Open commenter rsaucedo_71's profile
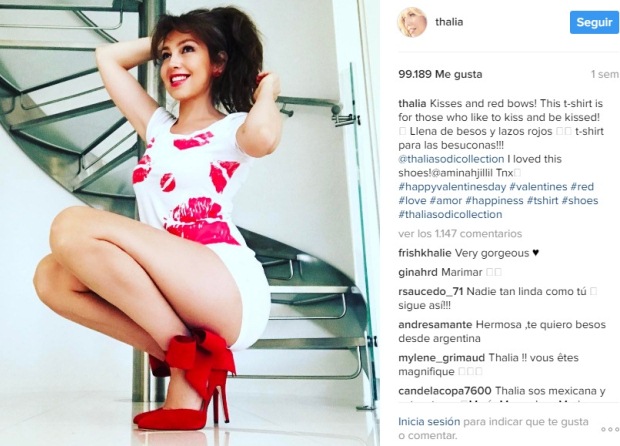Screen dimensions: 620x446 pos(431,292)
